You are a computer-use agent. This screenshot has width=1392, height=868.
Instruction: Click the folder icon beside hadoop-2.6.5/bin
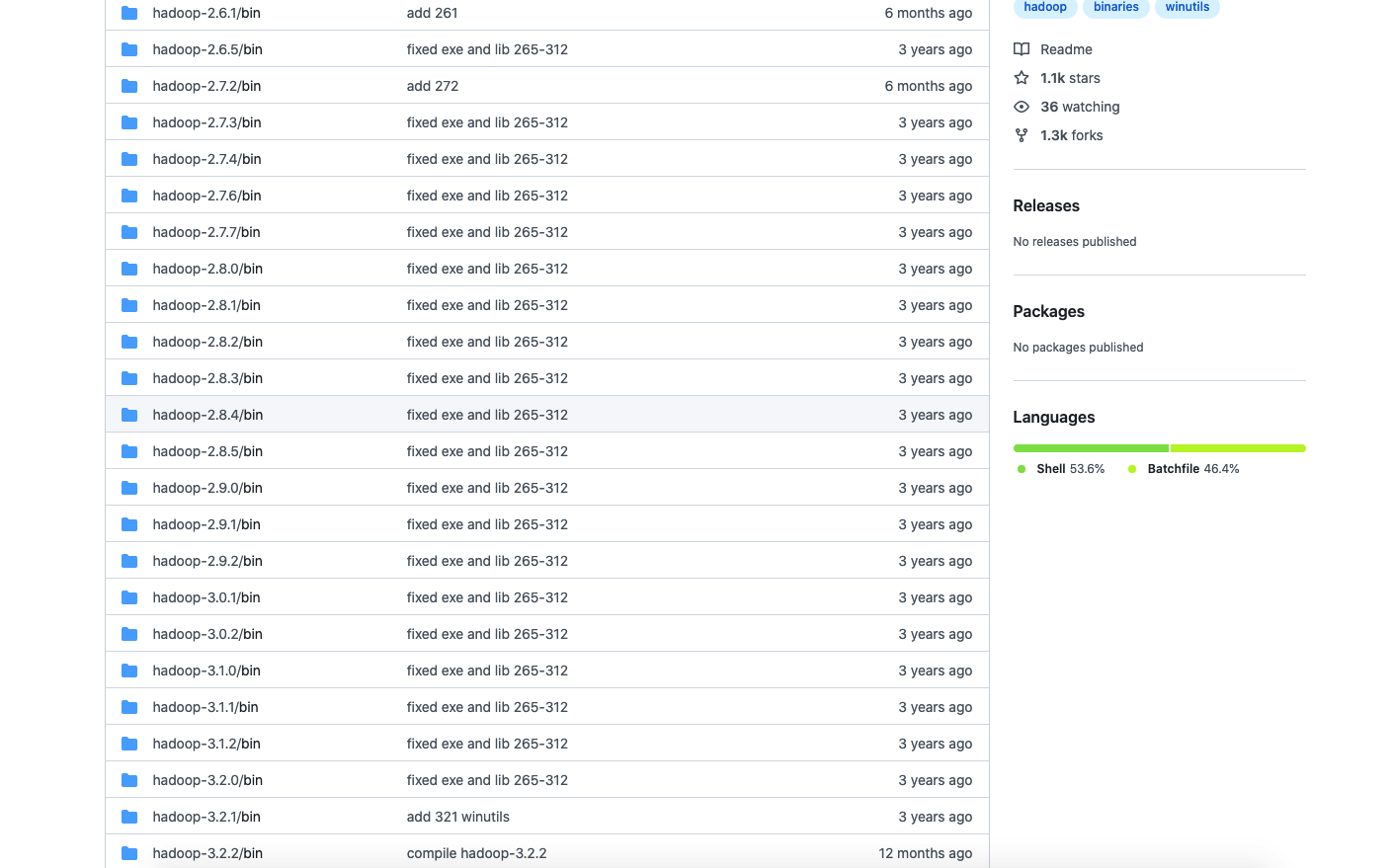[x=129, y=49]
